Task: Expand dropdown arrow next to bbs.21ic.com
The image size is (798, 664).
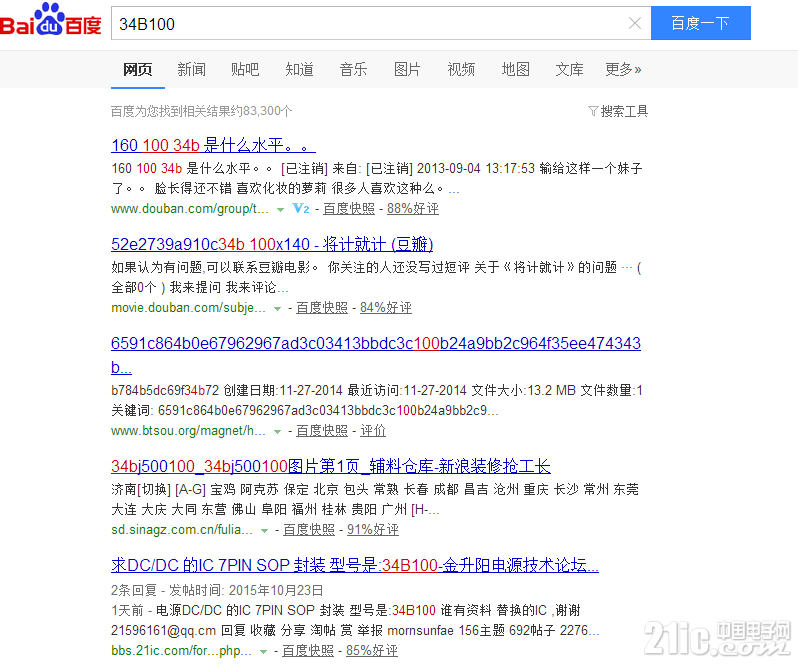Action: 263,651
